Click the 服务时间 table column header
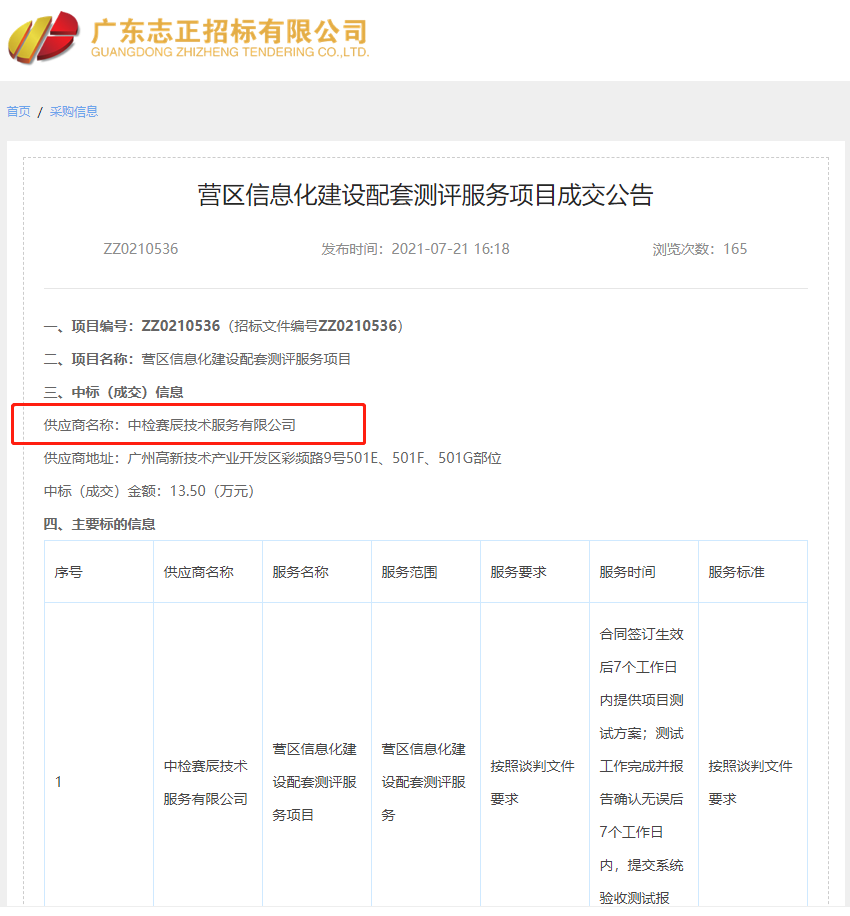Viewport: 850px width, 916px height. 627,572
